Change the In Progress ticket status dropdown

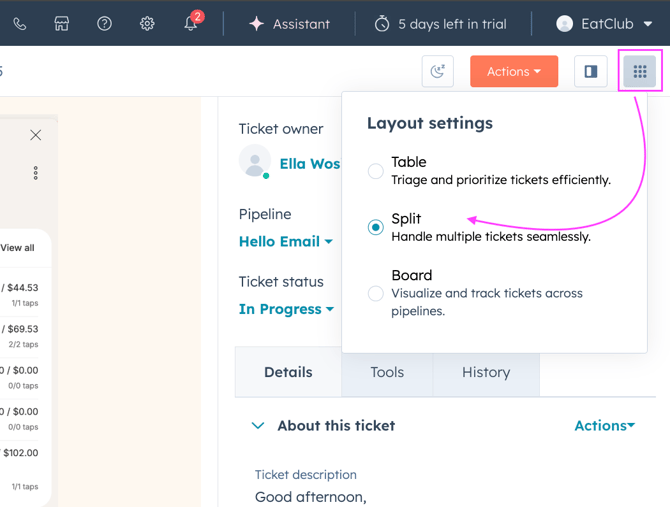tap(286, 309)
